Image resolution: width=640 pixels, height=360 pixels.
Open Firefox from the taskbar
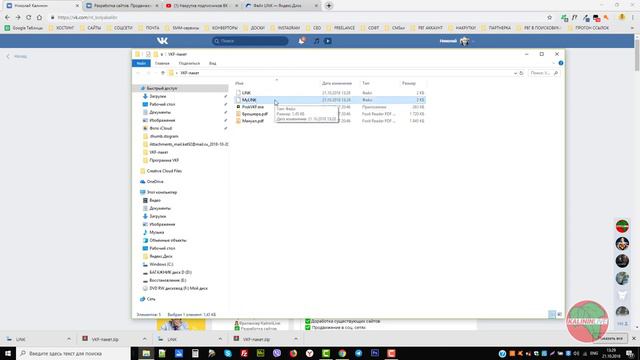293,353
